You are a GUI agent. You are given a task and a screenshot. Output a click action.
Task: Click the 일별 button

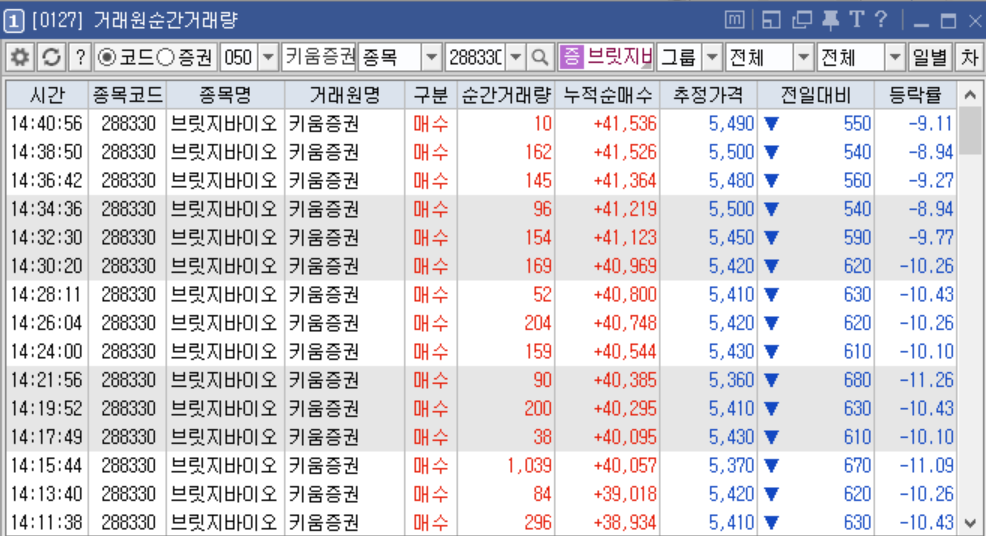[x=929, y=58]
